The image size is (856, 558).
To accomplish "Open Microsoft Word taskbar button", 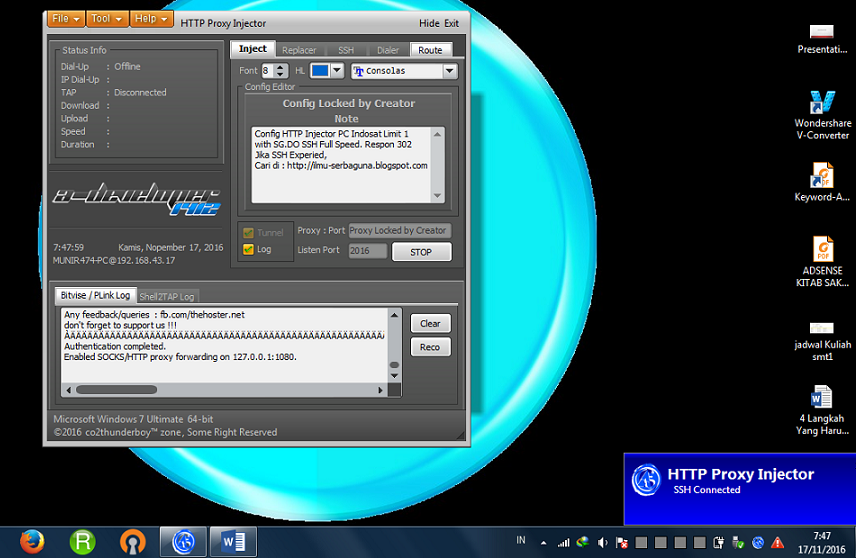I will [x=233, y=542].
